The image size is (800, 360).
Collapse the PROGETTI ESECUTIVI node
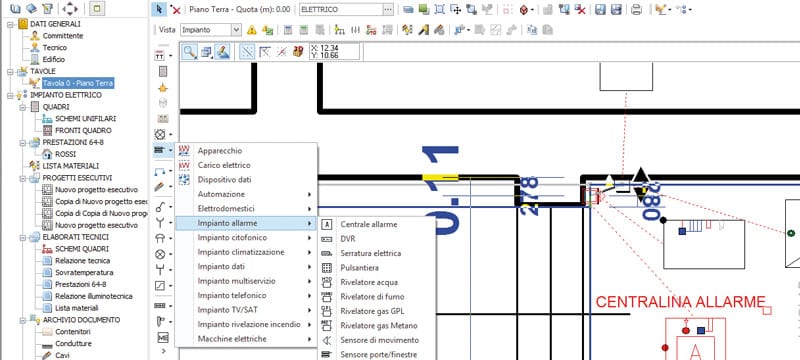(22, 178)
